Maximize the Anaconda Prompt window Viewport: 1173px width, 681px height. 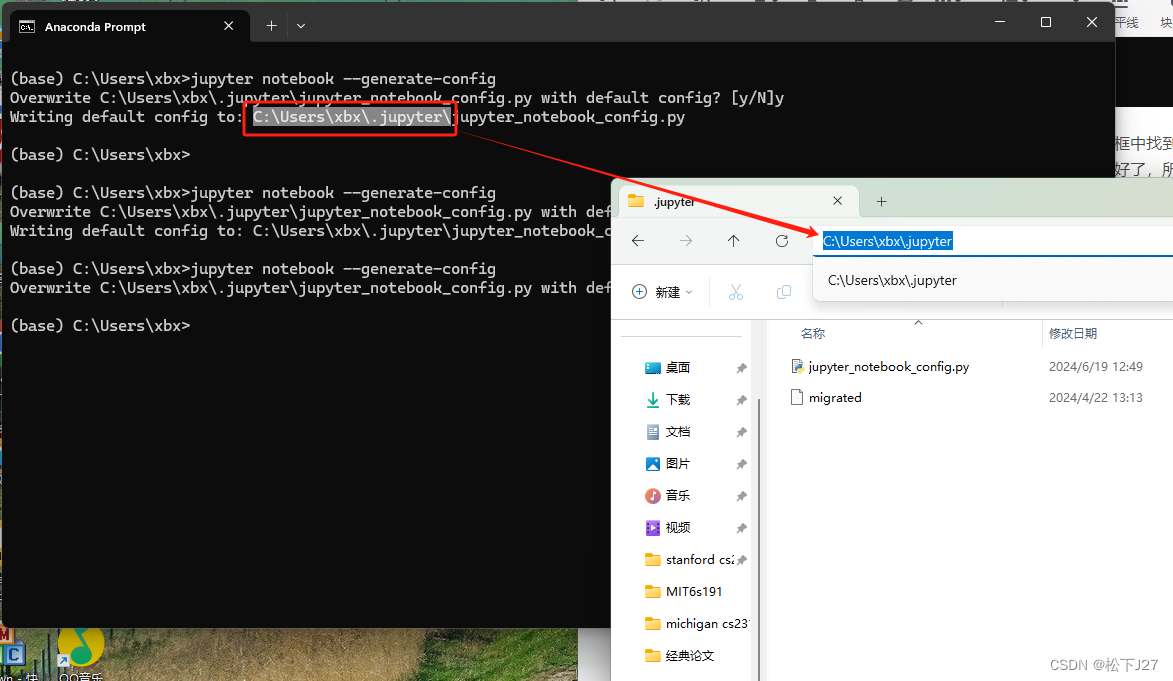[1046, 22]
